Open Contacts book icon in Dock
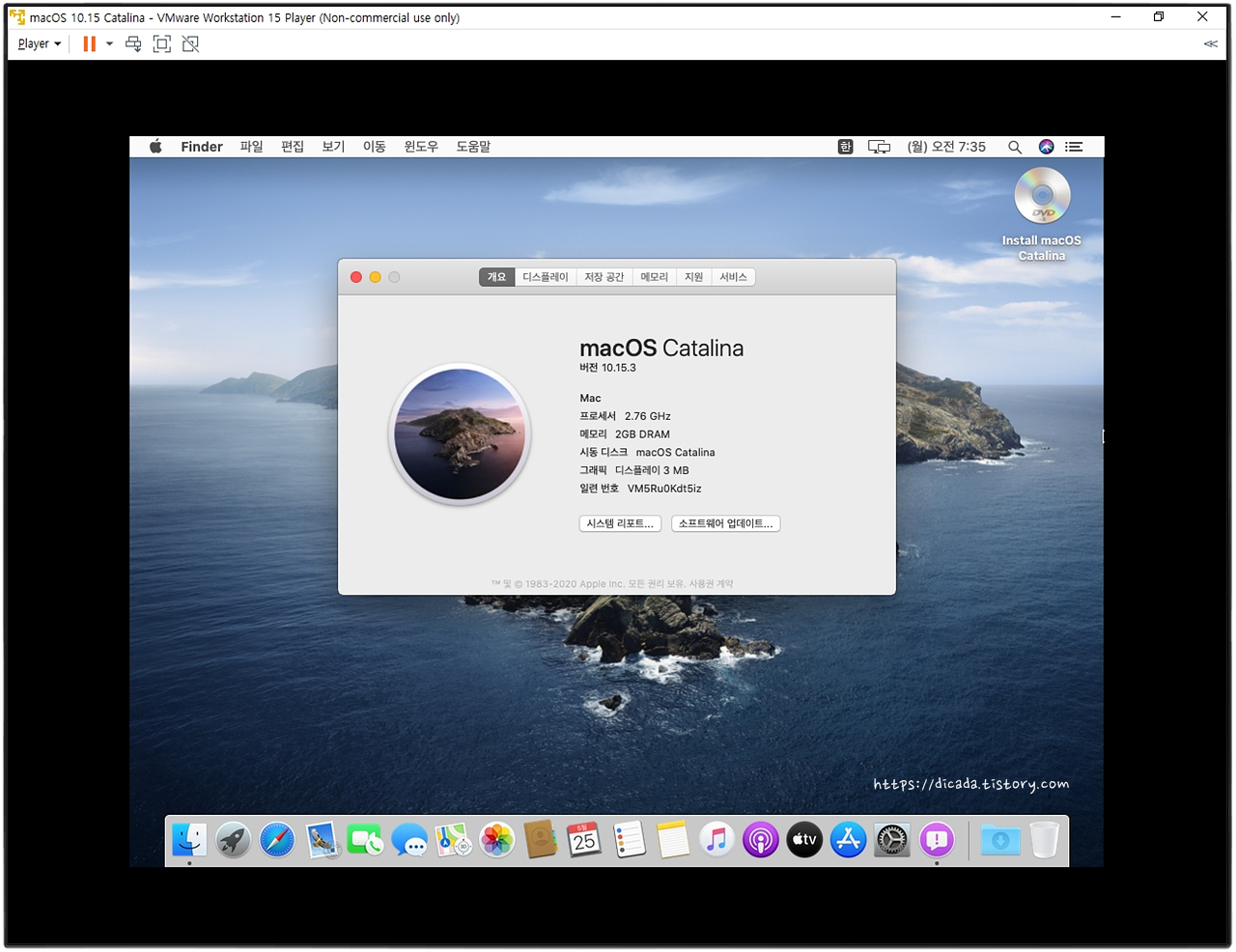1236x952 pixels. [x=541, y=841]
